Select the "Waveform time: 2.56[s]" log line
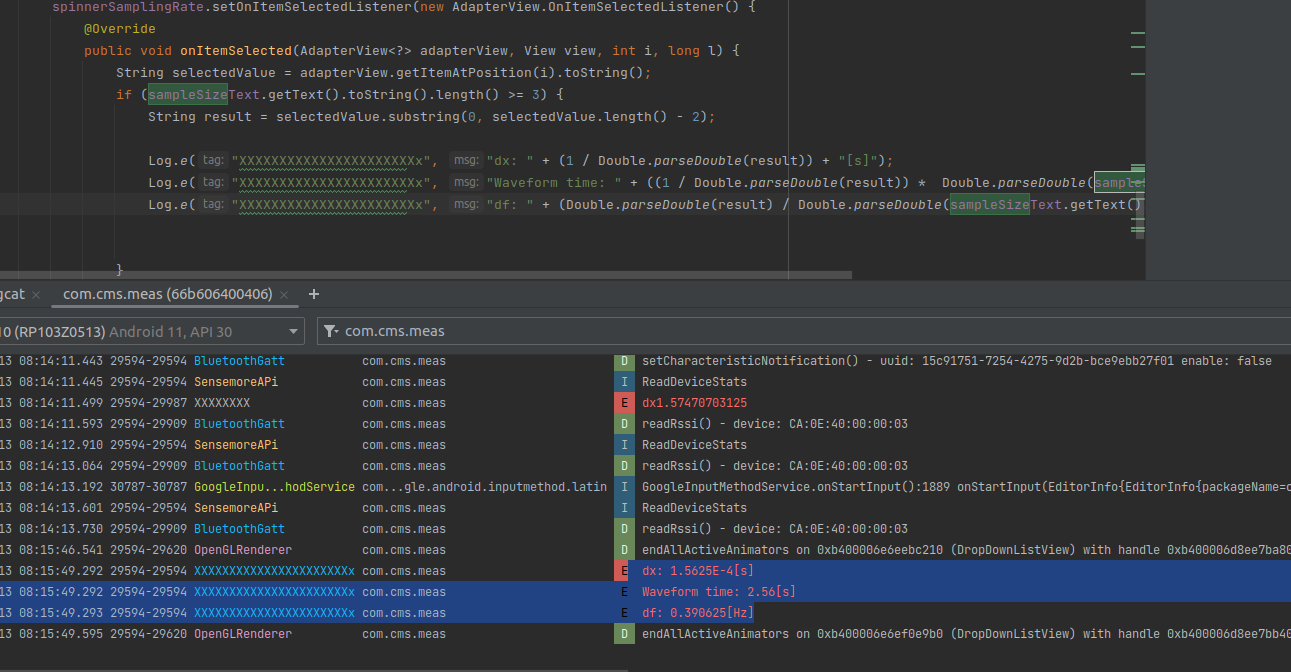The height and width of the screenshot is (672, 1291). click(719, 592)
